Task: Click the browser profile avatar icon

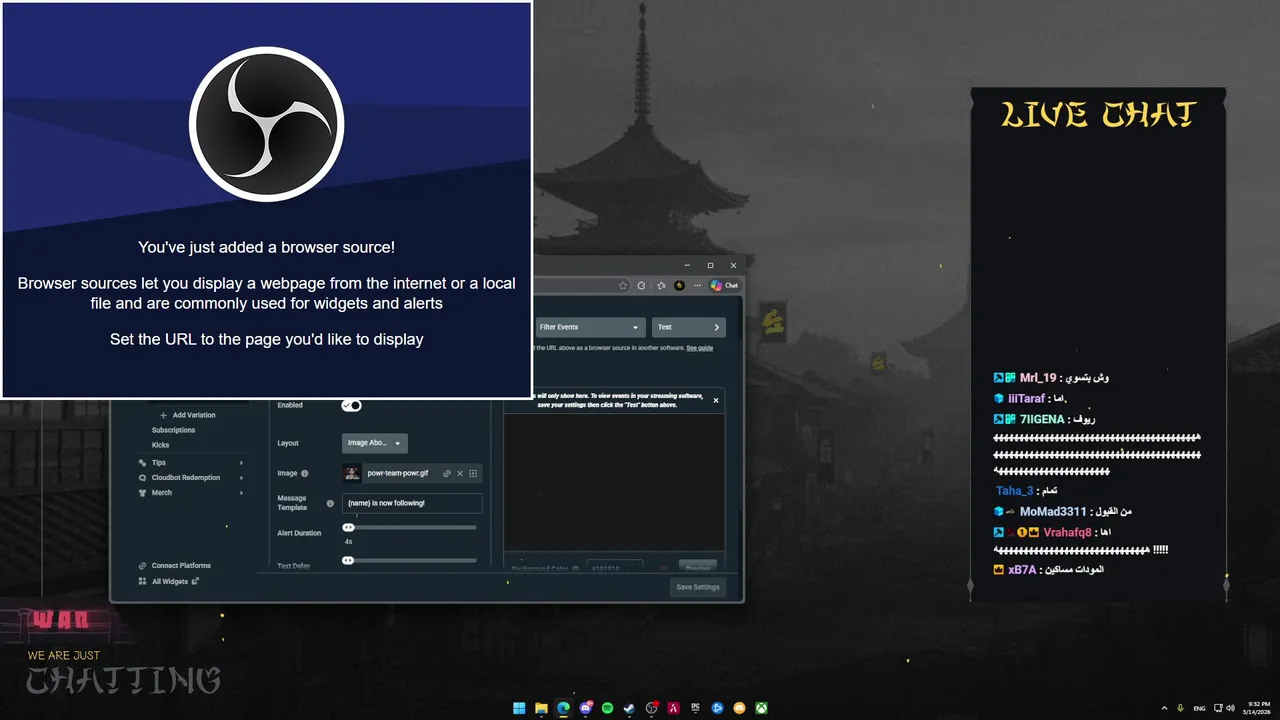Action: tap(680, 285)
